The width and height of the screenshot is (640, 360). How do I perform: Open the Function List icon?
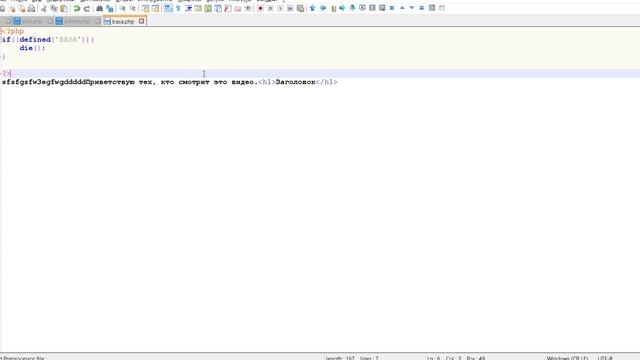click(x=228, y=8)
